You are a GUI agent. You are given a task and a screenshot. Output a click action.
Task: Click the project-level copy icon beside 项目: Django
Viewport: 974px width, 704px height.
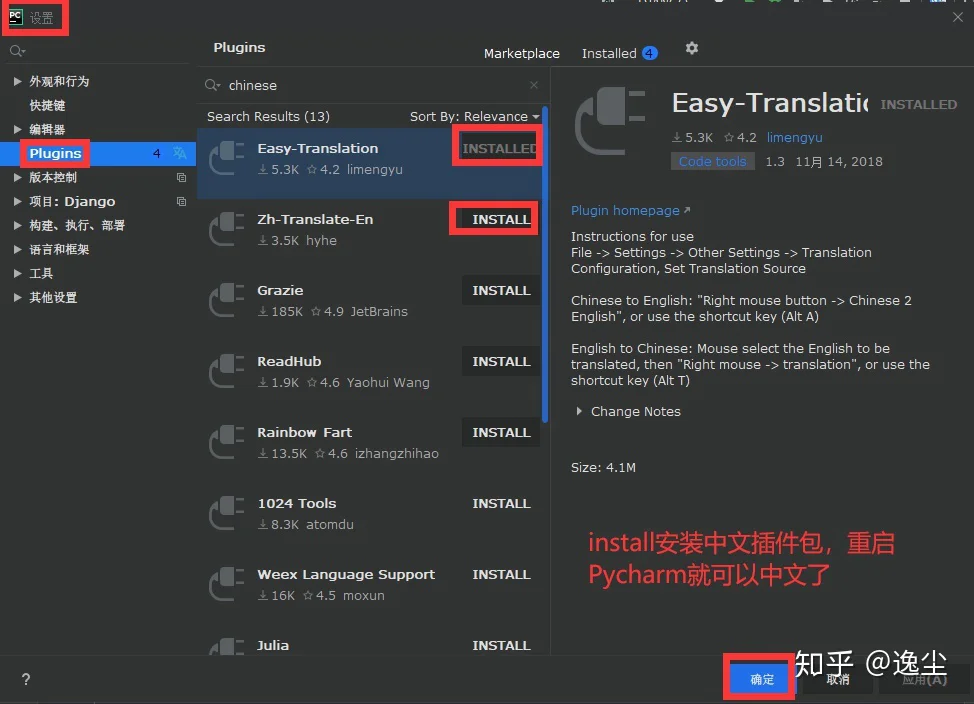[x=181, y=201]
